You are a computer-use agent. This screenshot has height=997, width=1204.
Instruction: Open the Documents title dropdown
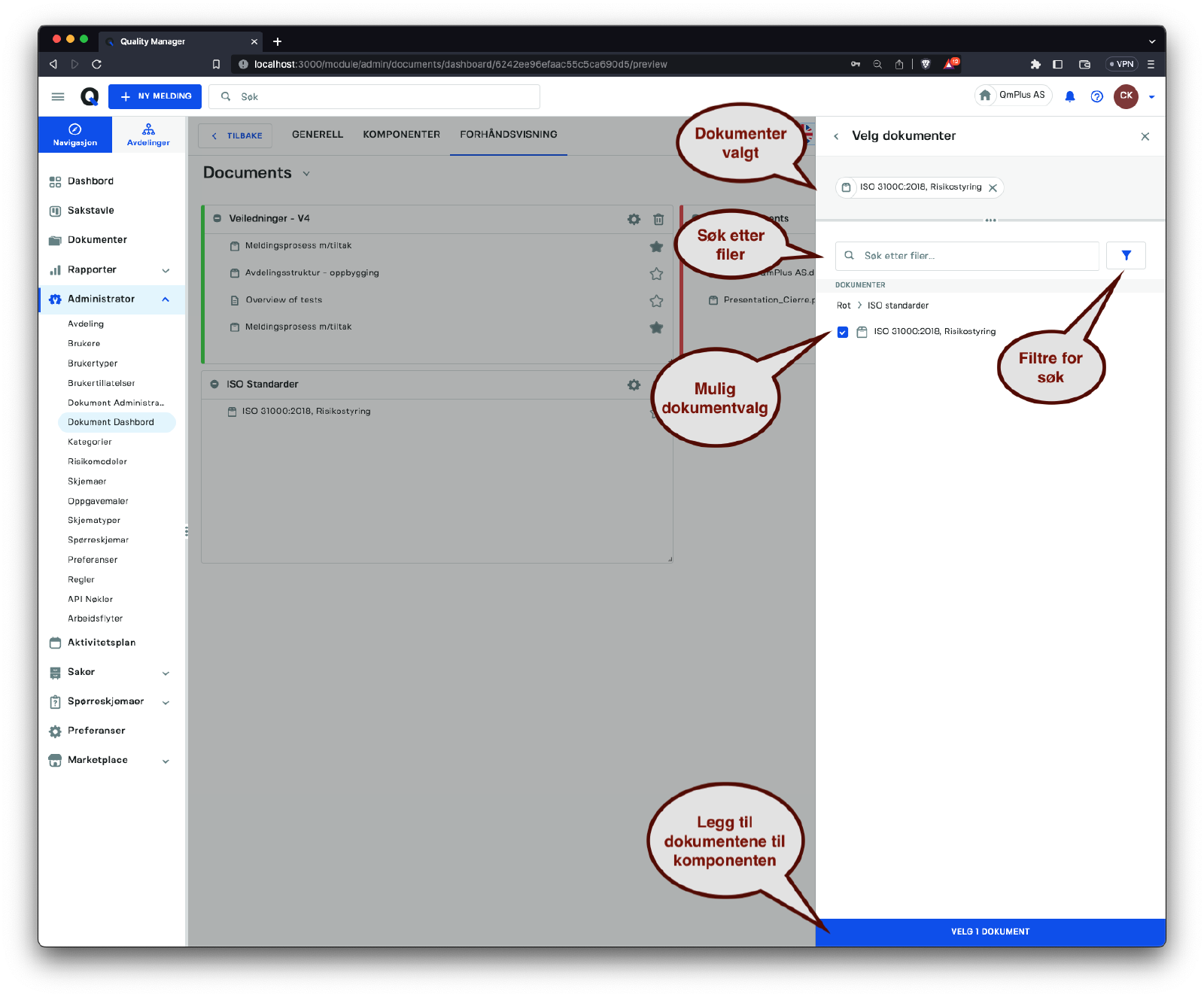(x=306, y=174)
